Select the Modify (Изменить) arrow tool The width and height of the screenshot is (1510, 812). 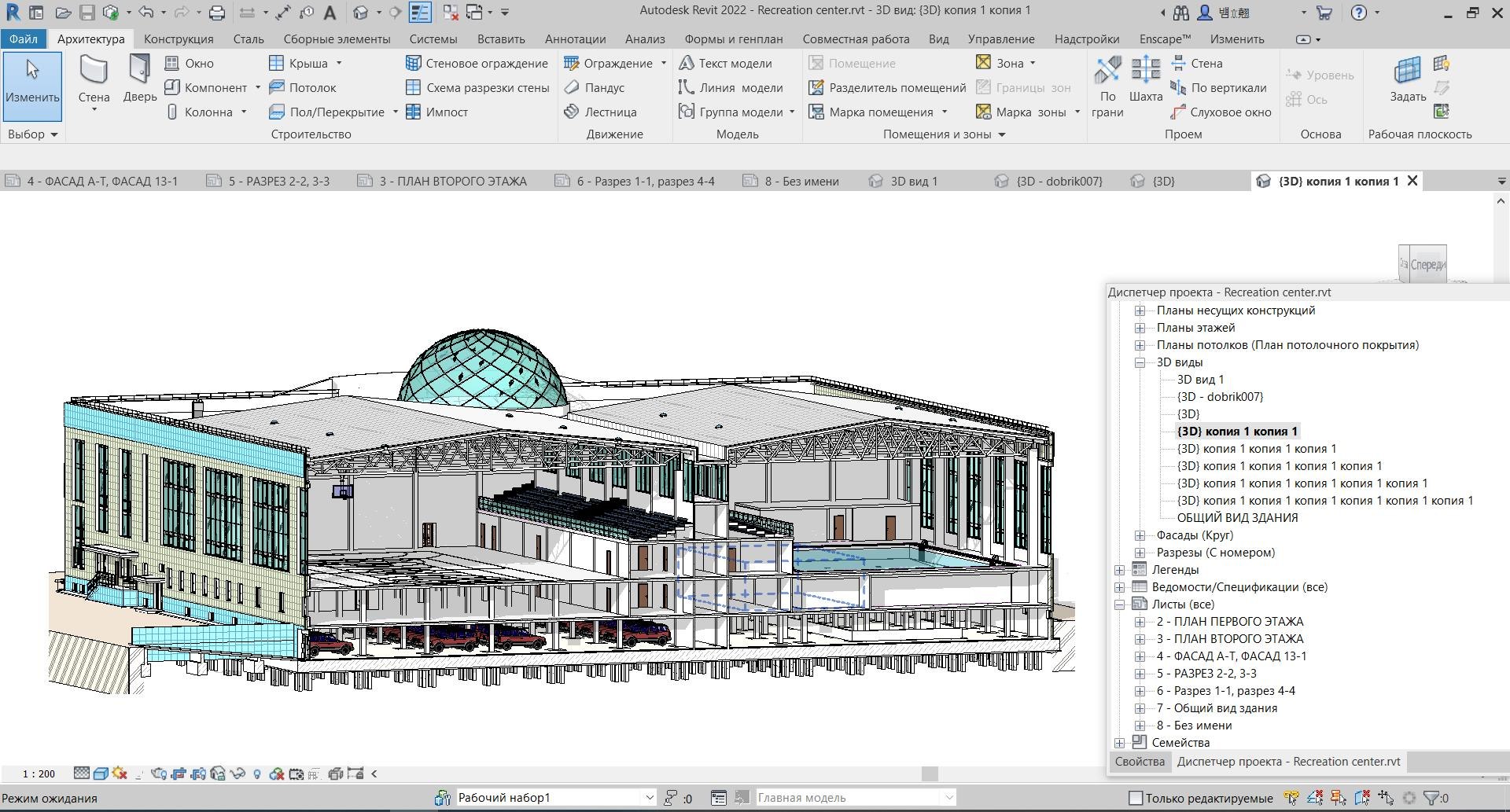point(32,86)
